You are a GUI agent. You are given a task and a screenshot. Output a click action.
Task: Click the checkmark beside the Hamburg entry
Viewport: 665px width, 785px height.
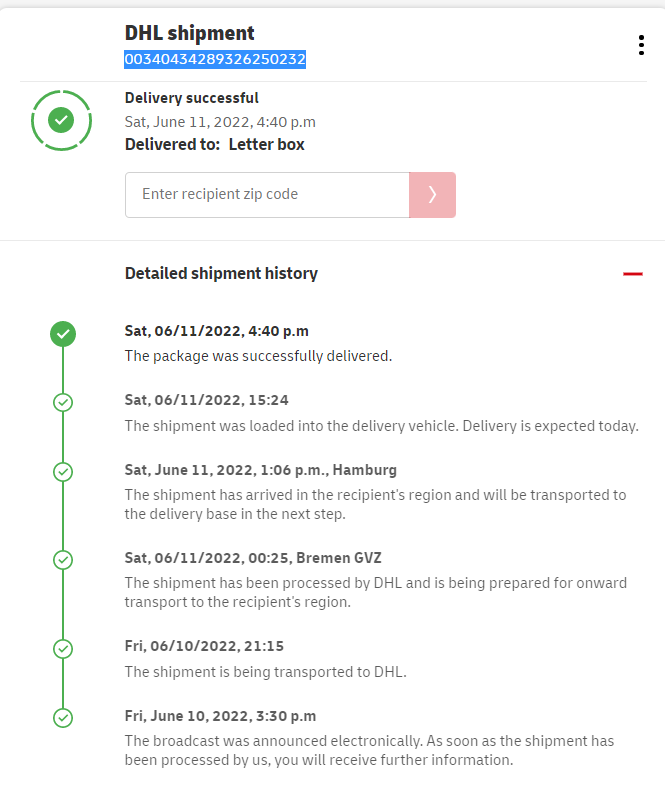(63, 471)
